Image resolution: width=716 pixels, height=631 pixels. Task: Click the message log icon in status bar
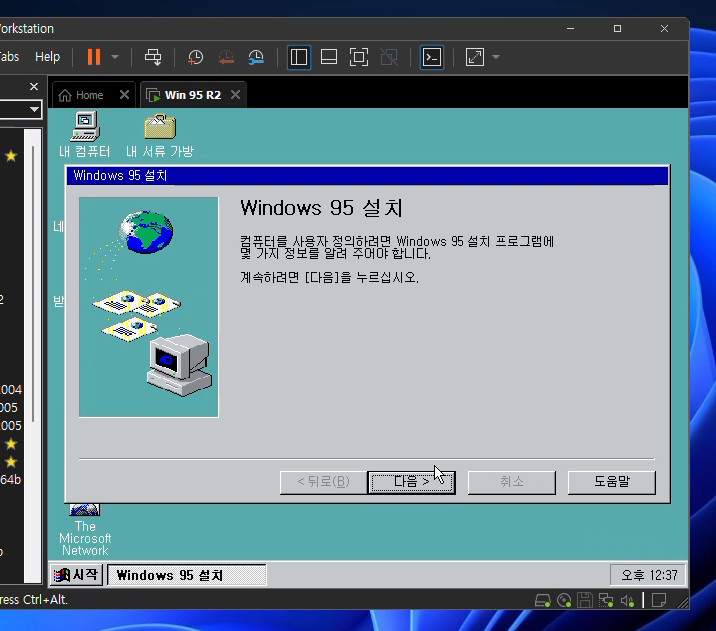click(658, 600)
